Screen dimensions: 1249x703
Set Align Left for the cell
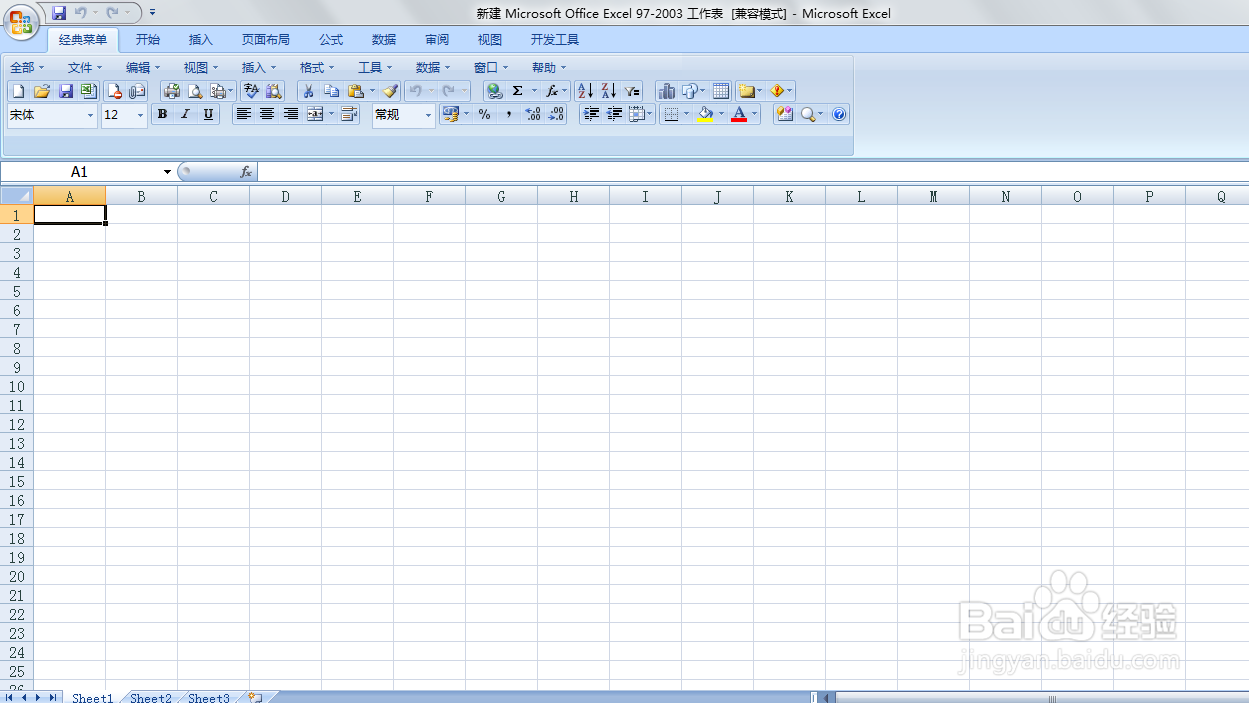243,115
